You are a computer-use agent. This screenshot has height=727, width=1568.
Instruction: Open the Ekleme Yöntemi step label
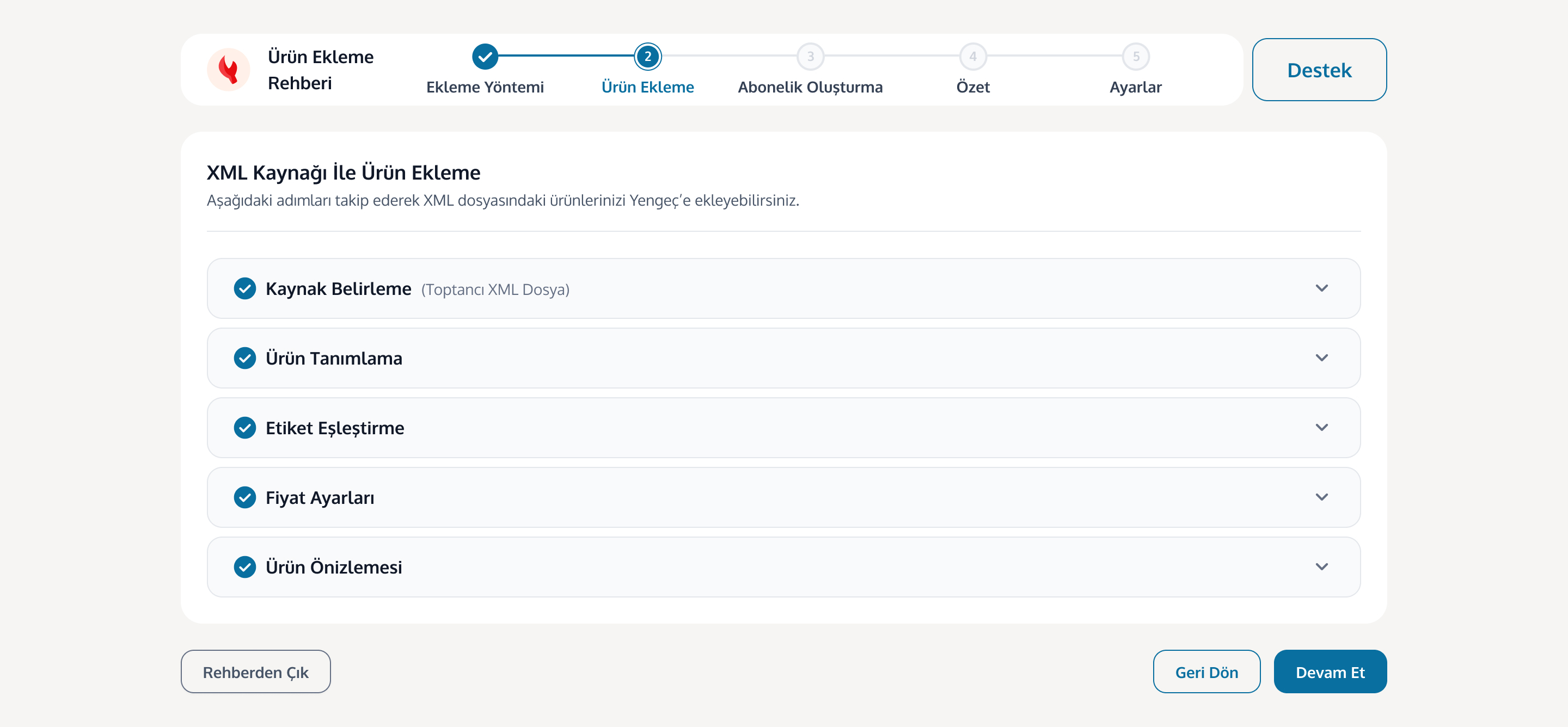[x=485, y=87]
